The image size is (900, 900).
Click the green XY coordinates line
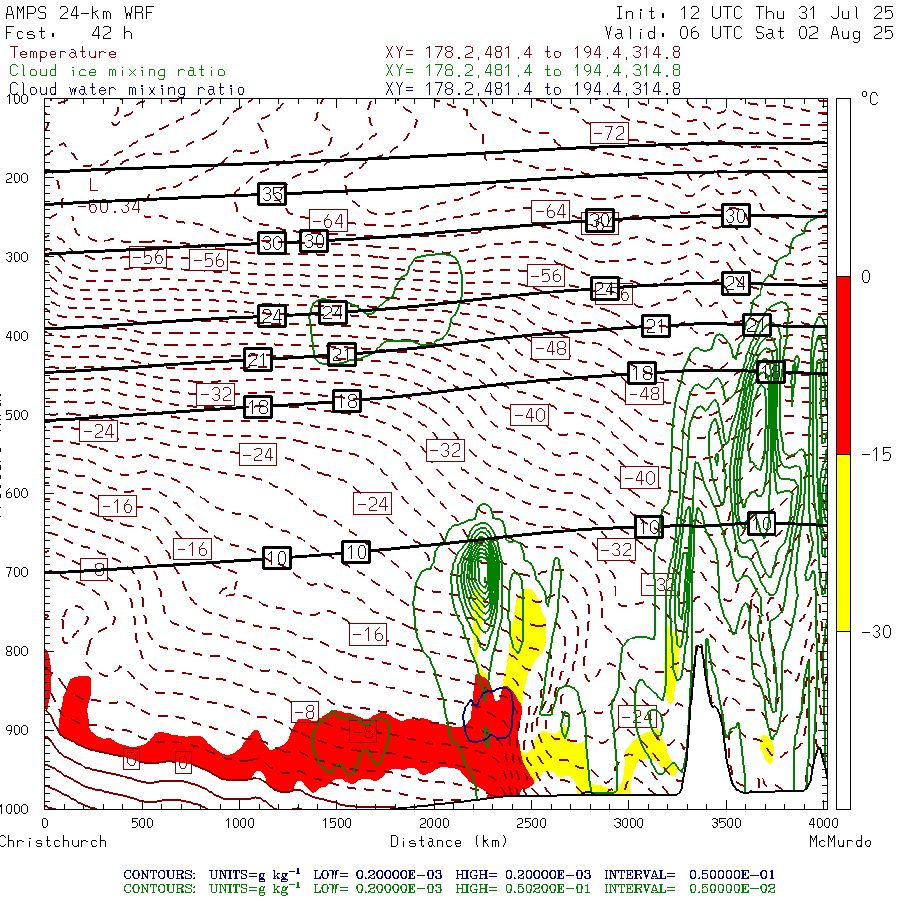point(533,71)
